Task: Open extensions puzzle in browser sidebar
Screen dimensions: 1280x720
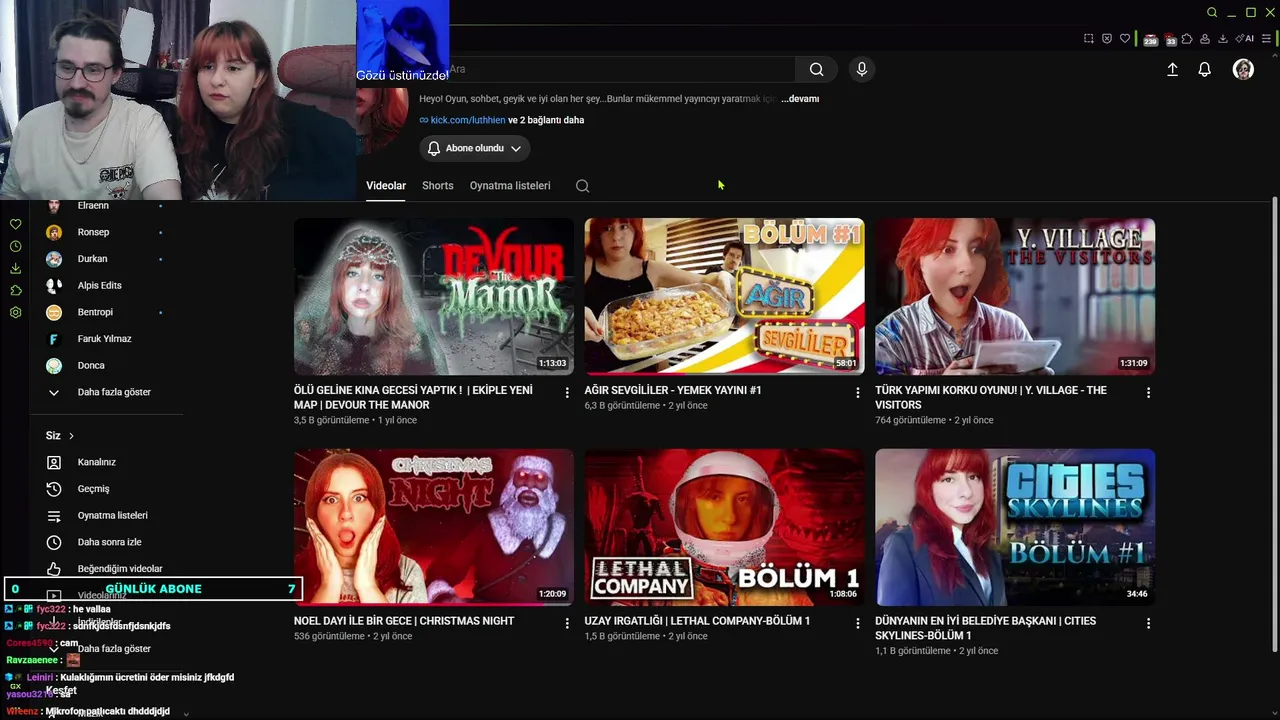Action: pyautogui.click(x=15, y=290)
